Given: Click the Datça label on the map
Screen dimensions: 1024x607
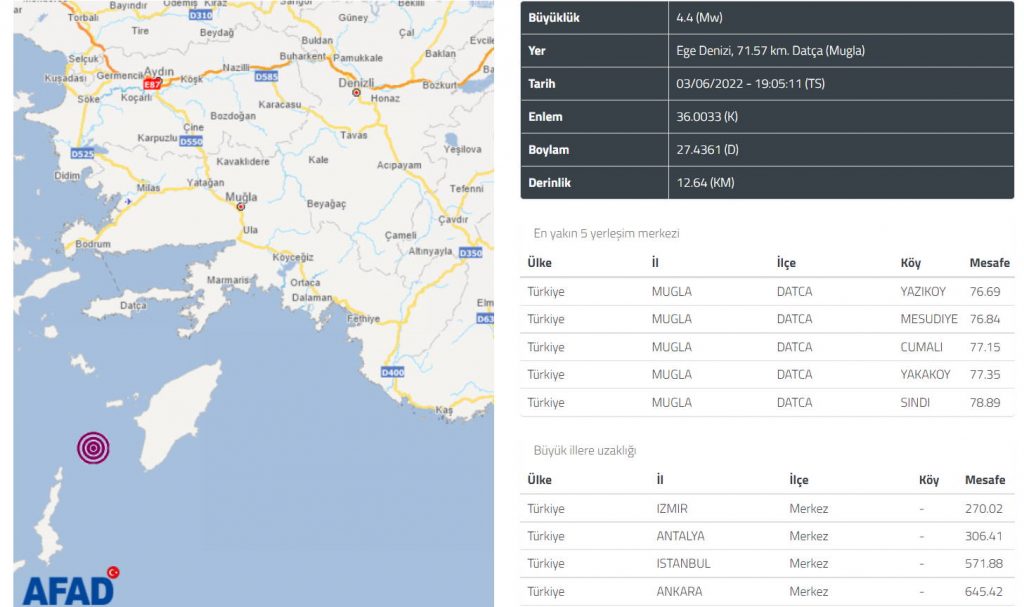Looking at the screenshot, I should 133,304.
